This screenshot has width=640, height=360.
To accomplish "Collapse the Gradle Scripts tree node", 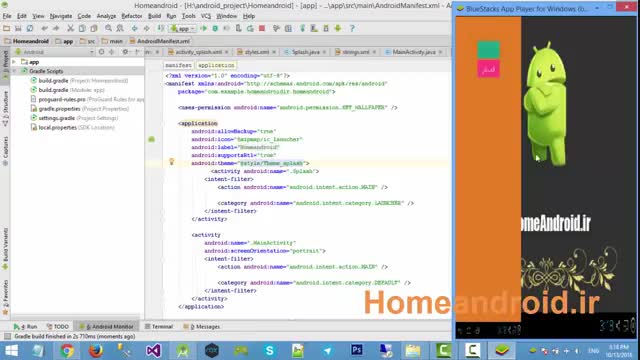I will click(15, 71).
